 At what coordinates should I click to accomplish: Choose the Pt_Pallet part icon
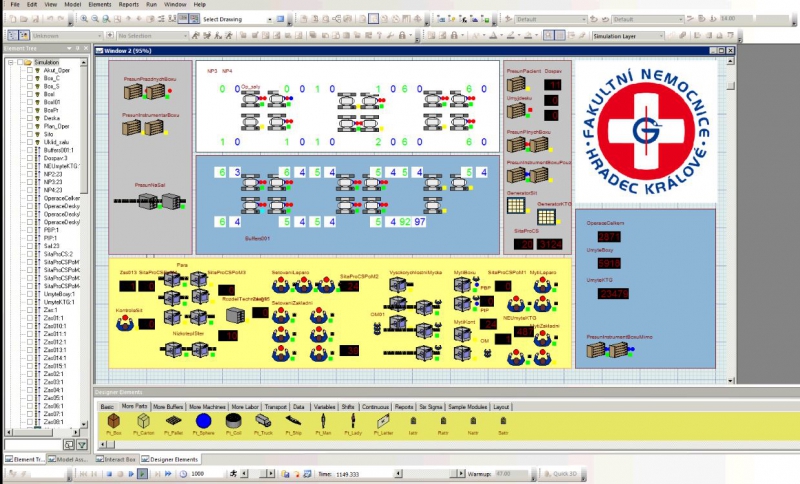click(x=173, y=422)
